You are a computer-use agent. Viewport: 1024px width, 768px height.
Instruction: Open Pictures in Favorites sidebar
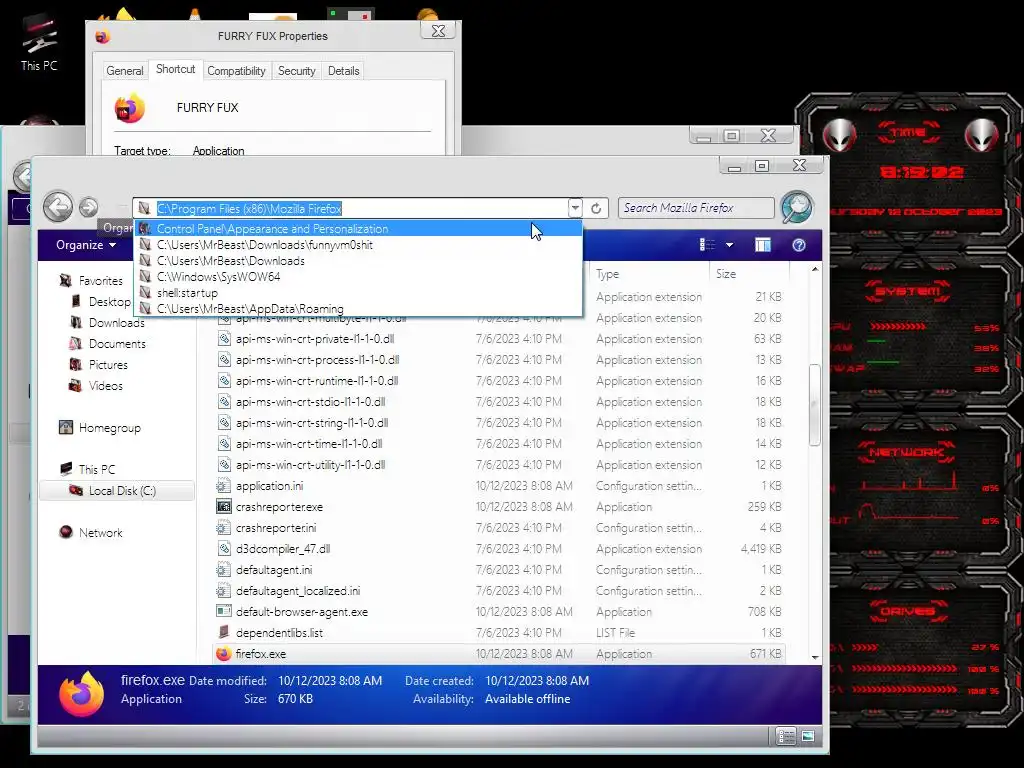(108, 364)
